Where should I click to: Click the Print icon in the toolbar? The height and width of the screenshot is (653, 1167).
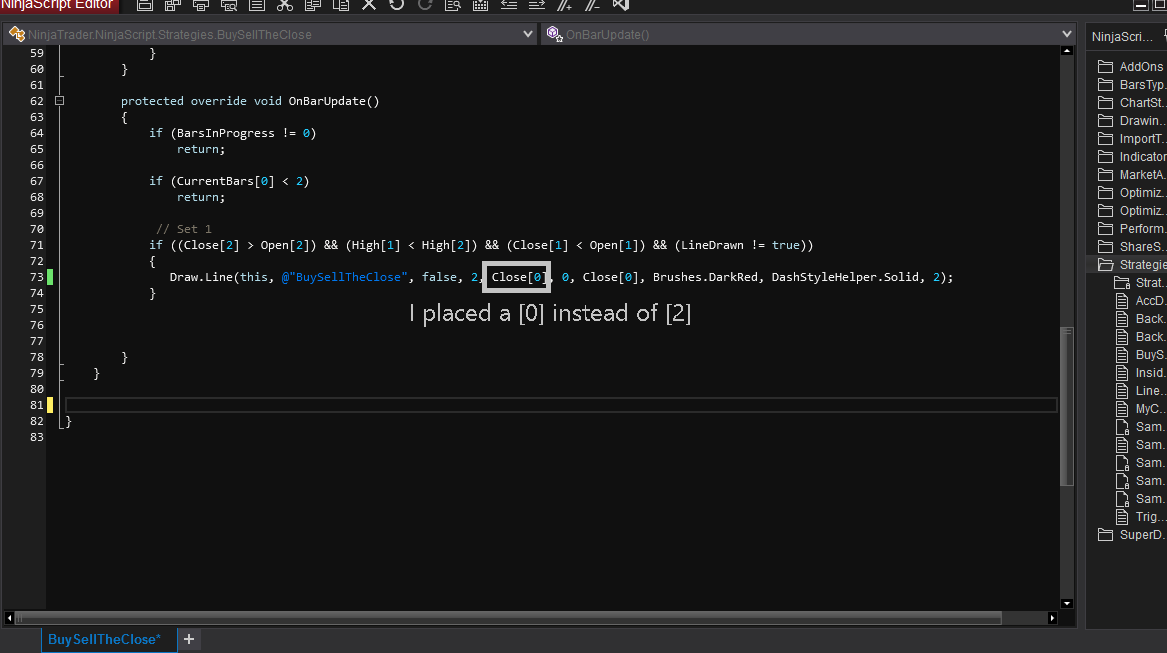[201, 4]
